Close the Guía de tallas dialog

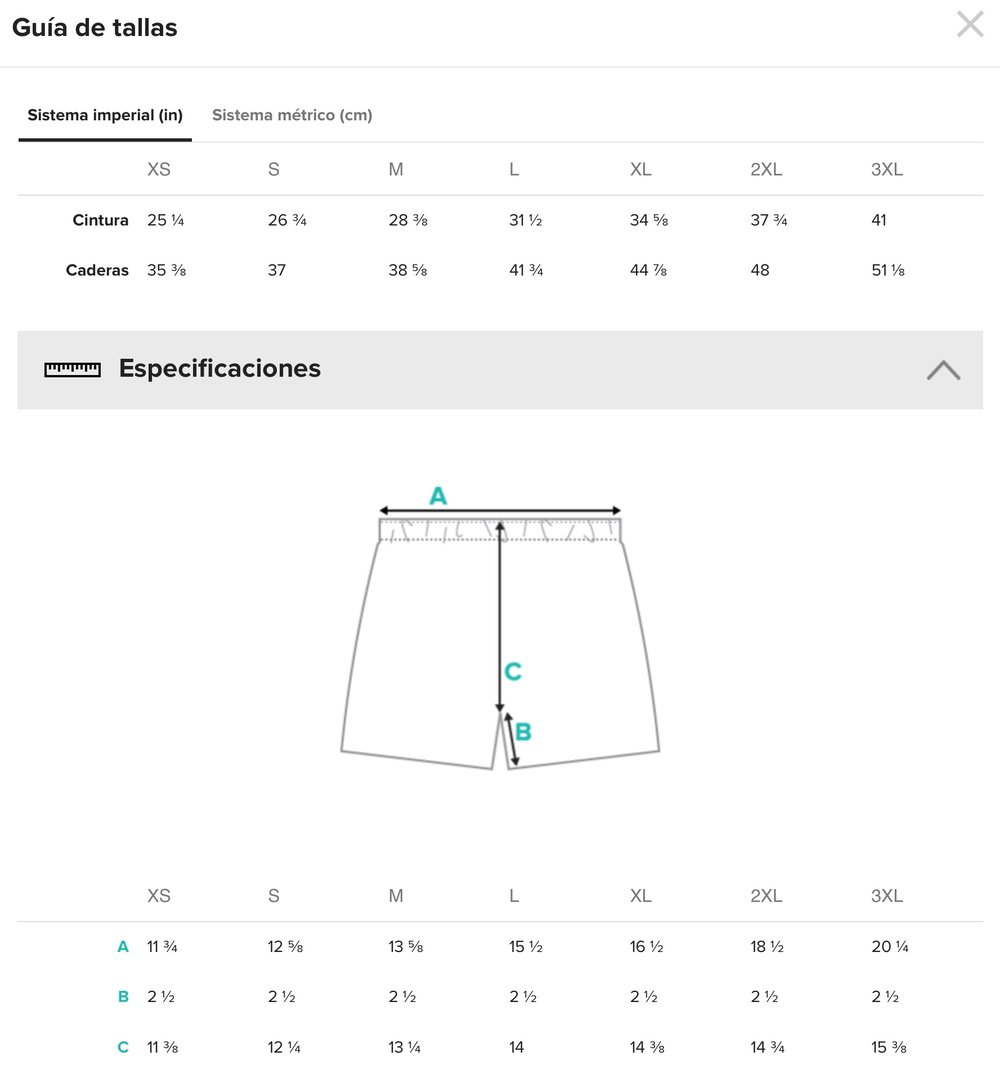(969, 25)
